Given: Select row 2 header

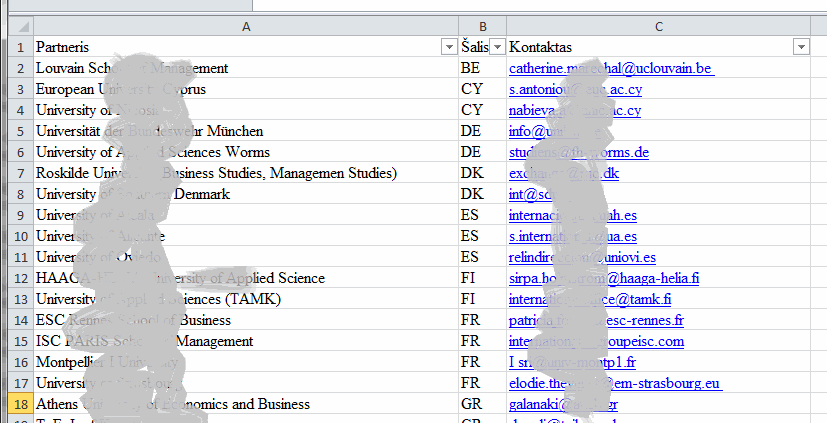Looking at the screenshot, I should (x=16, y=68).
